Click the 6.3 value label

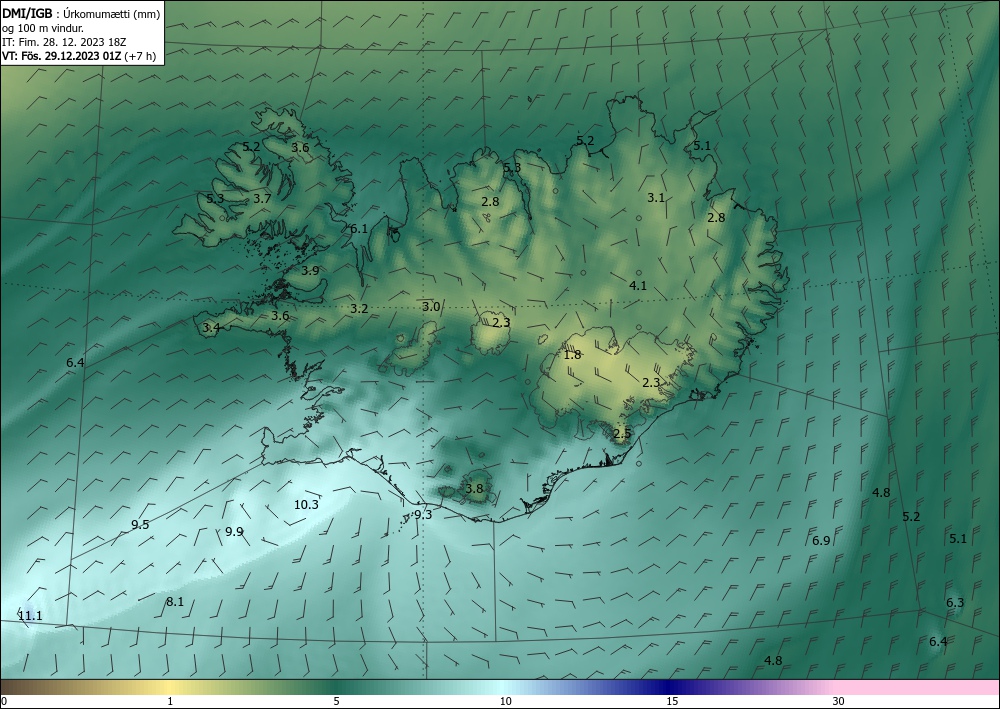coord(955,603)
